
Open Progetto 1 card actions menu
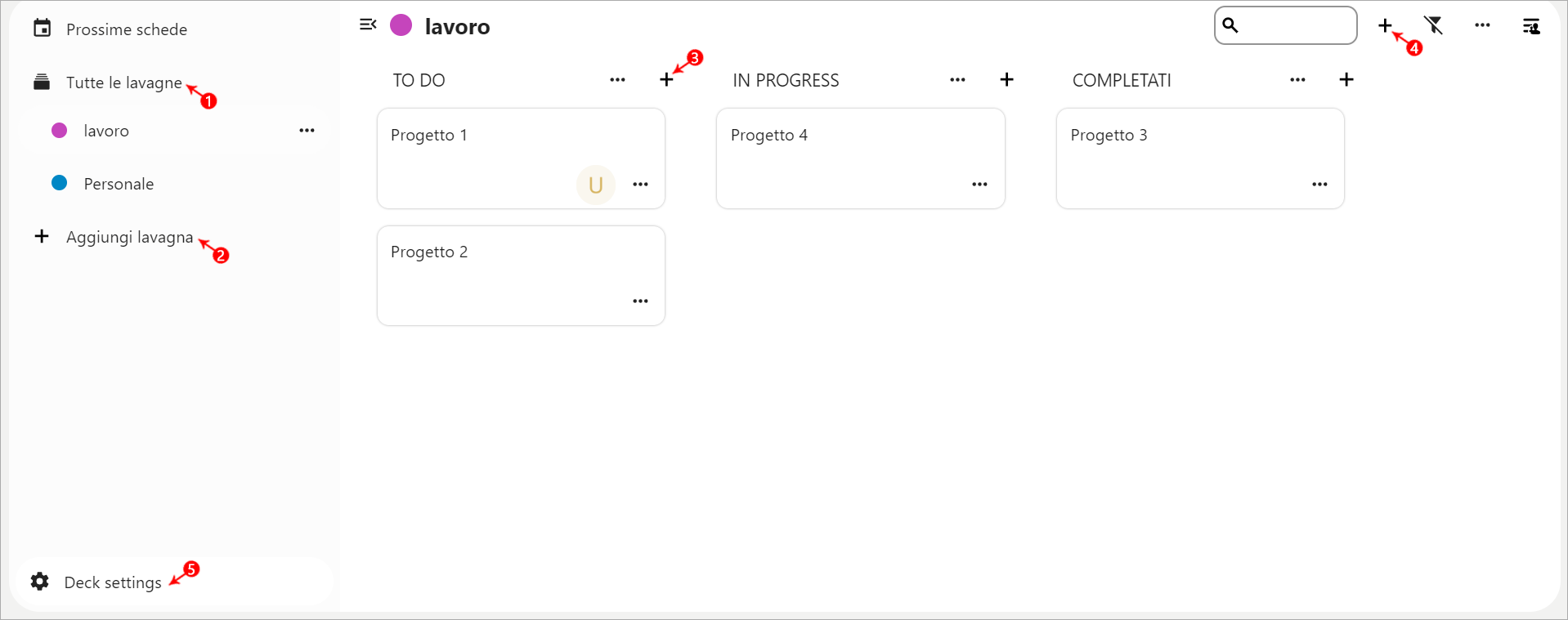[x=640, y=185]
